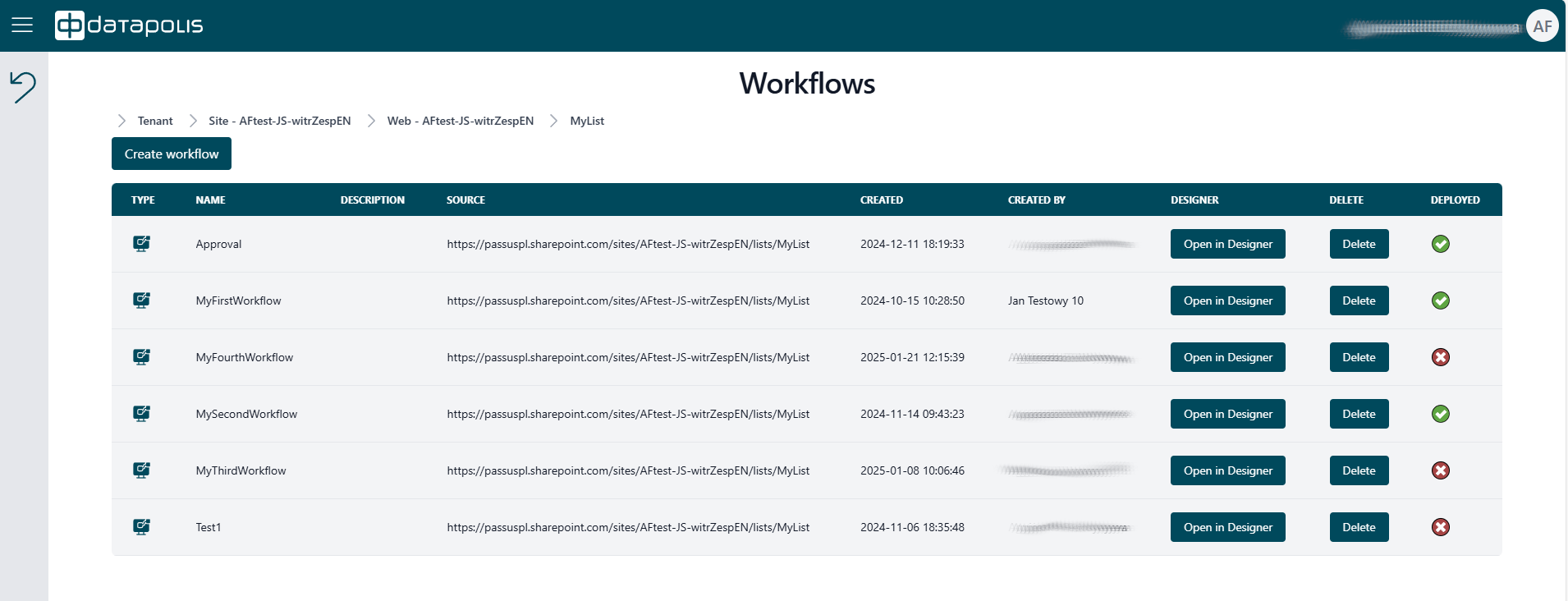Click the chevron before MyList breadcrumb
Image resolution: width=1568 pixels, height=601 pixels.
553,121
